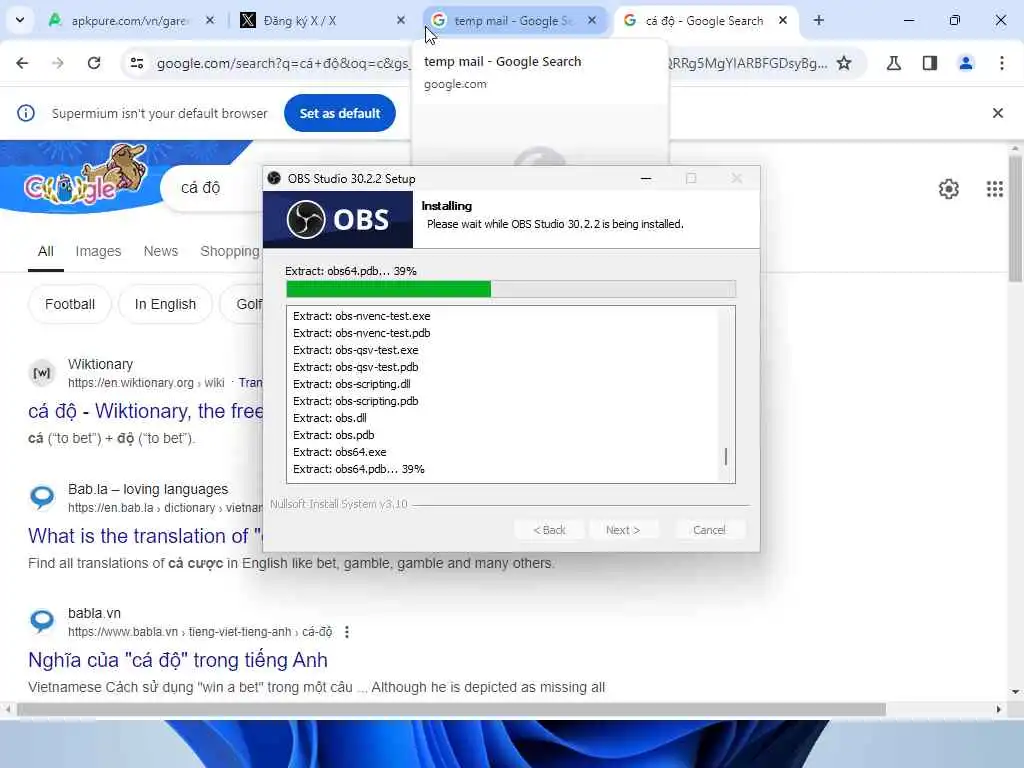Open the What is the translation result
Image resolution: width=1024 pixels, height=768 pixels.
click(144, 536)
